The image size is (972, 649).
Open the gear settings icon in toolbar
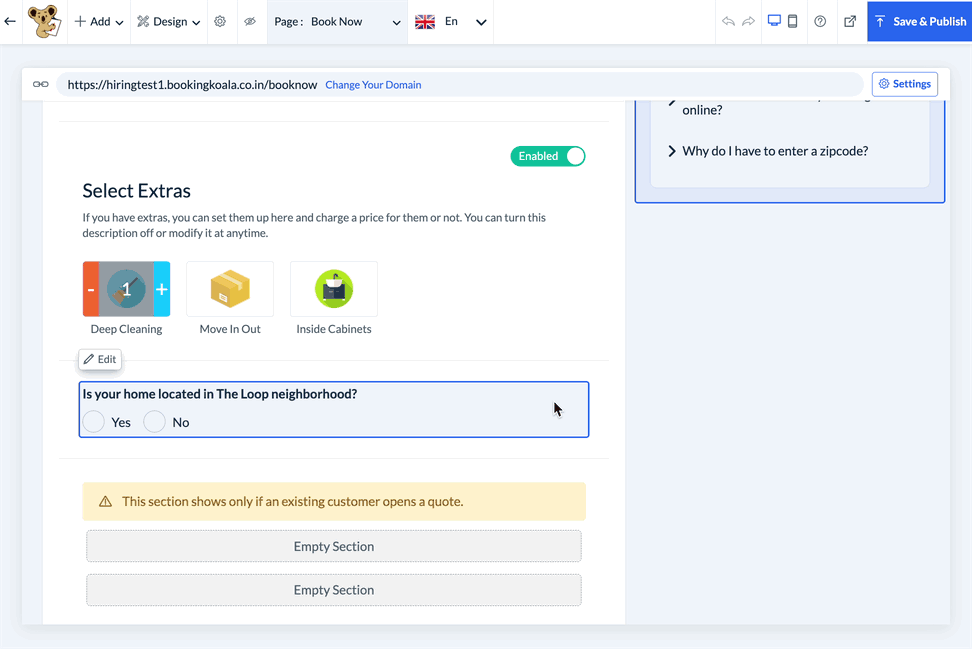coord(220,21)
